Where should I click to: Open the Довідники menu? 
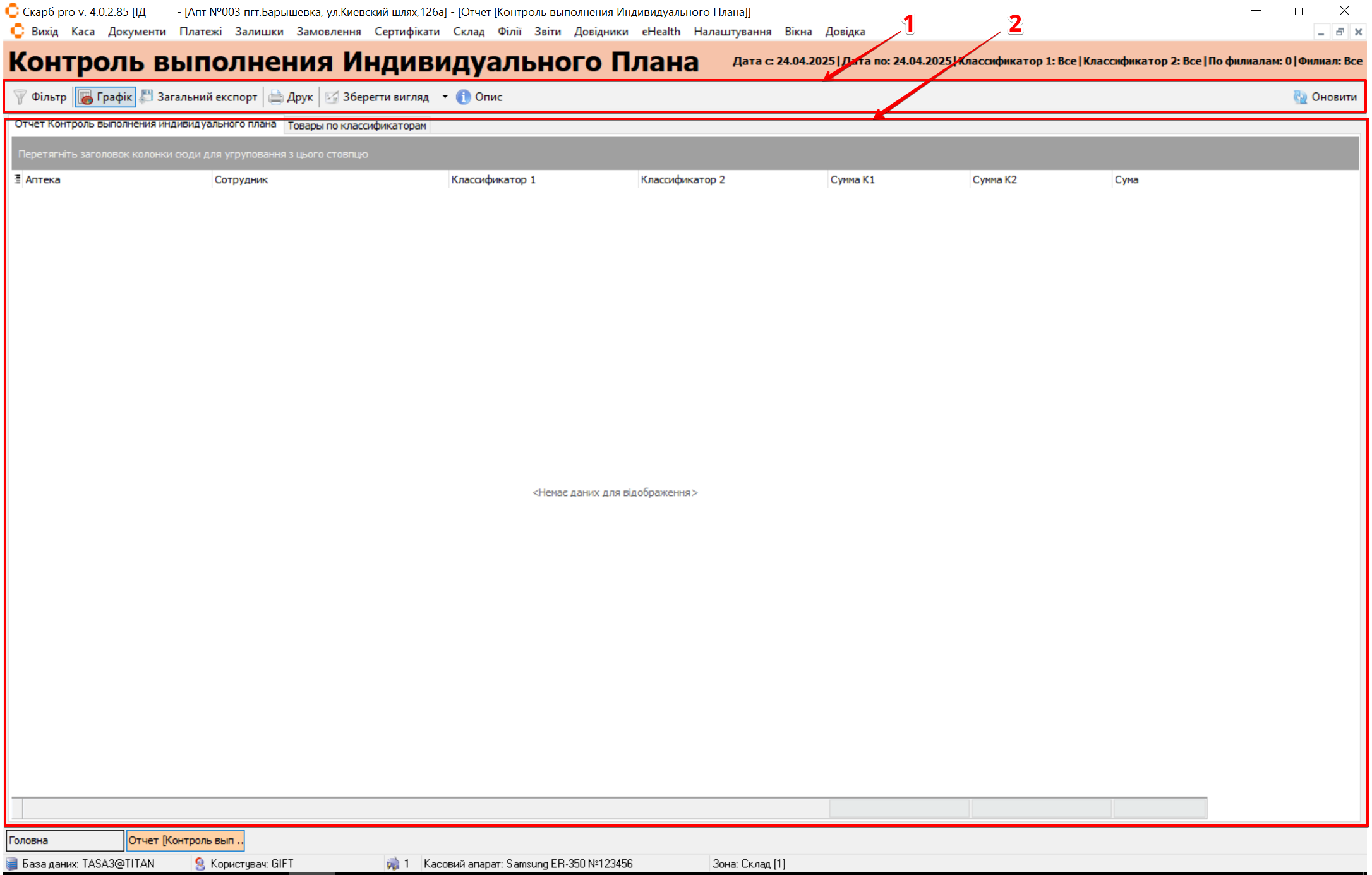(x=601, y=32)
